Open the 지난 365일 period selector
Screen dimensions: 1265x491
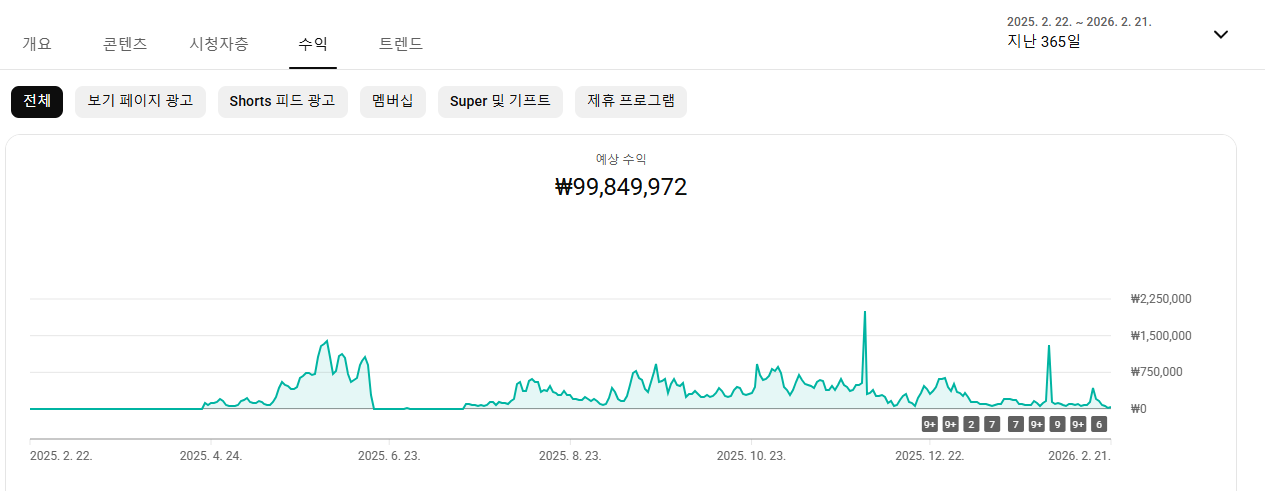click(x=1044, y=42)
